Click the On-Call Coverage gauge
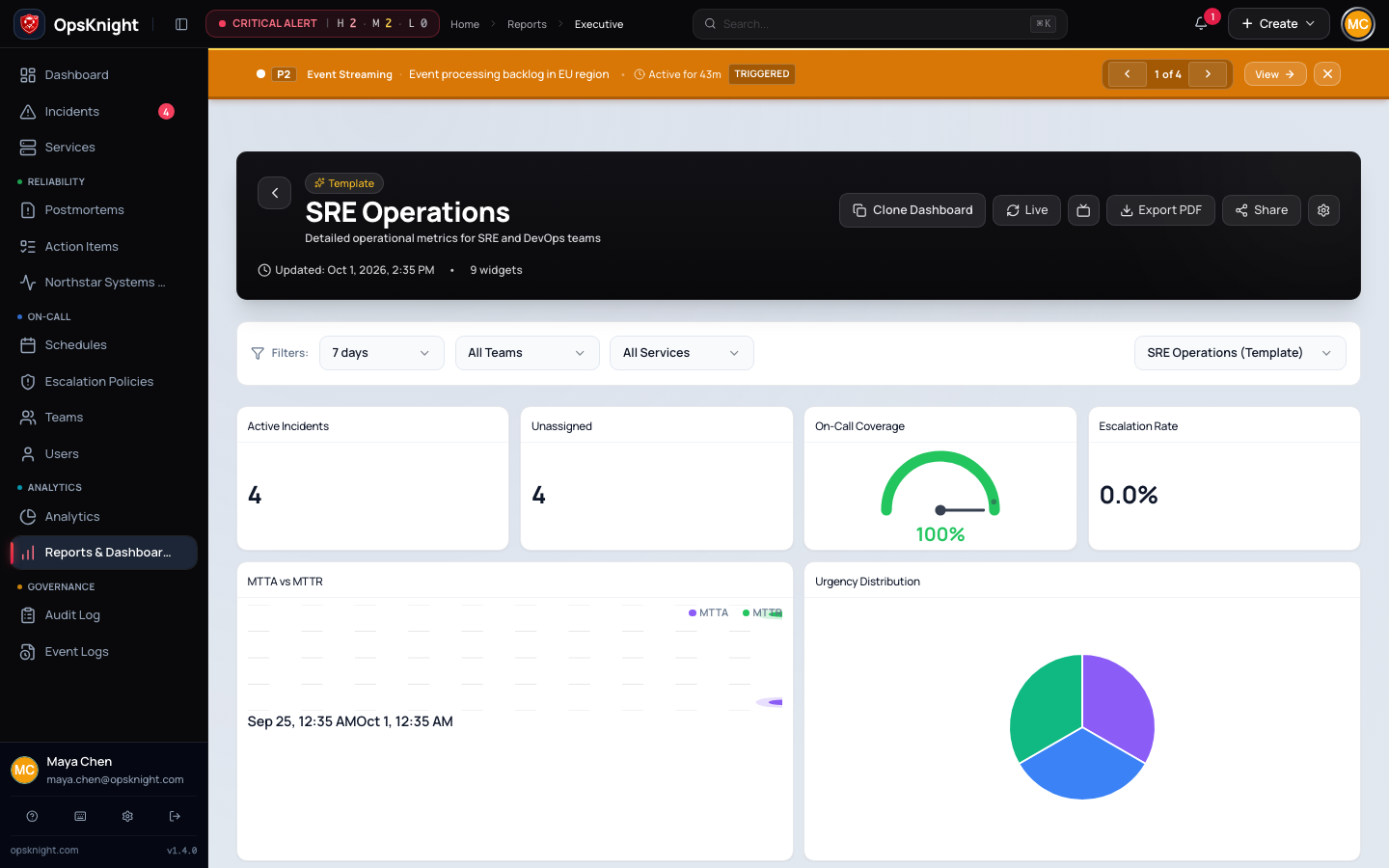 (x=940, y=485)
